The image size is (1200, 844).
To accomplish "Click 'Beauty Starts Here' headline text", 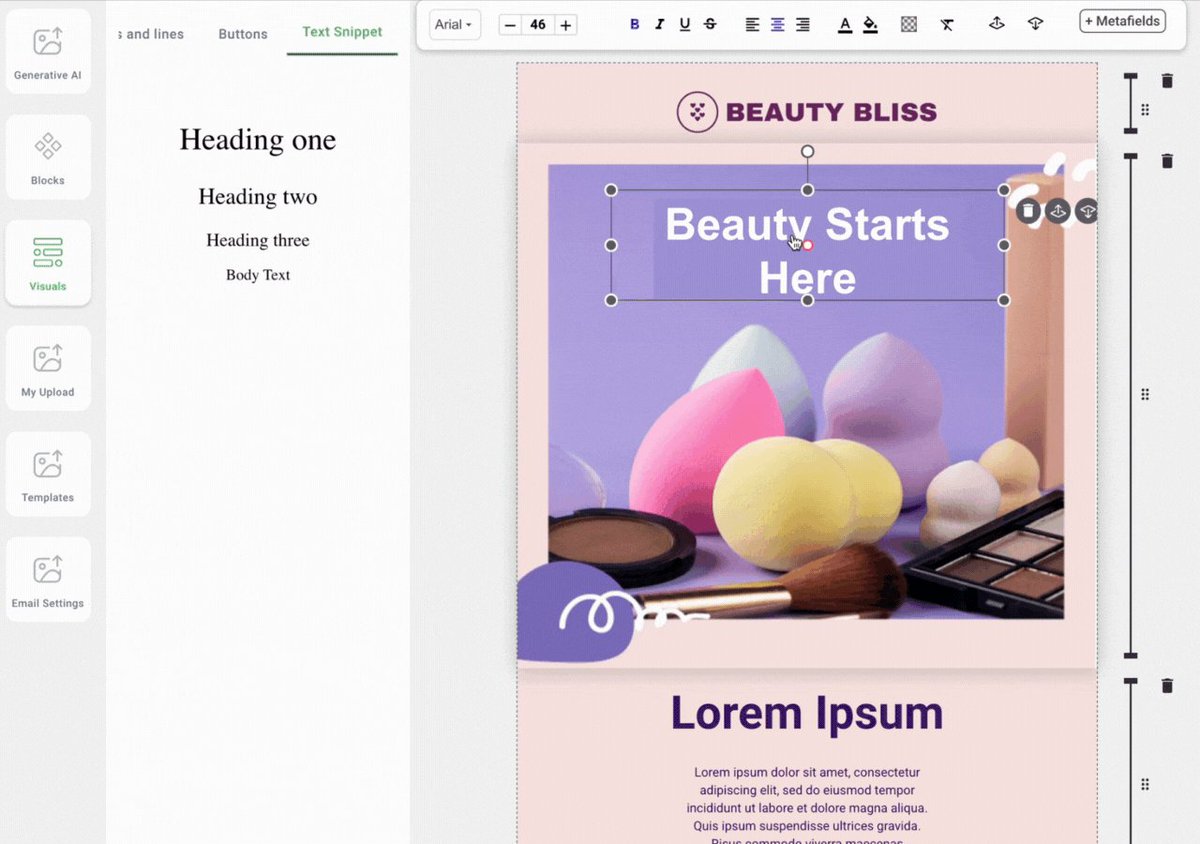I will (x=807, y=250).
